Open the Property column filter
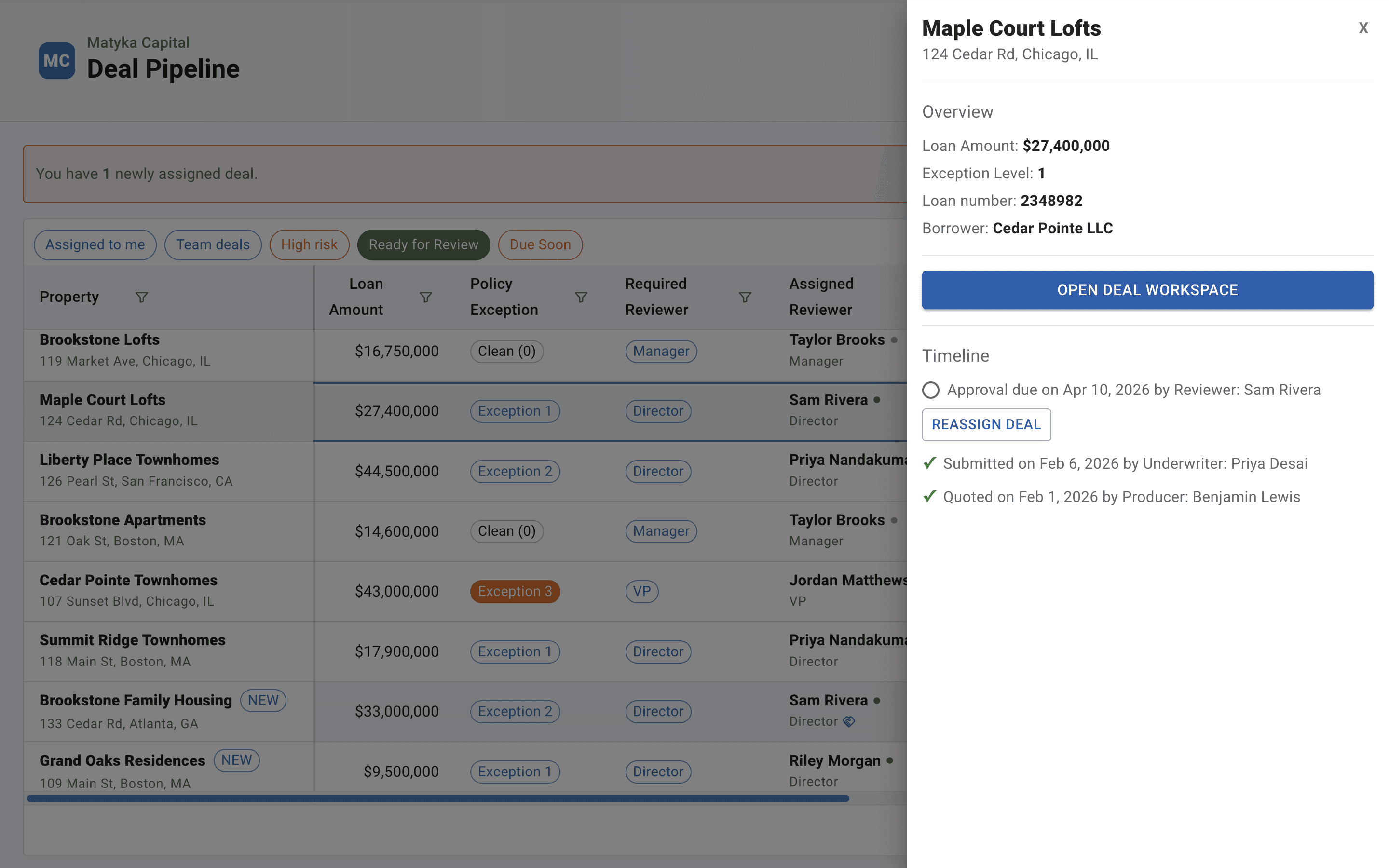 tap(141, 297)
